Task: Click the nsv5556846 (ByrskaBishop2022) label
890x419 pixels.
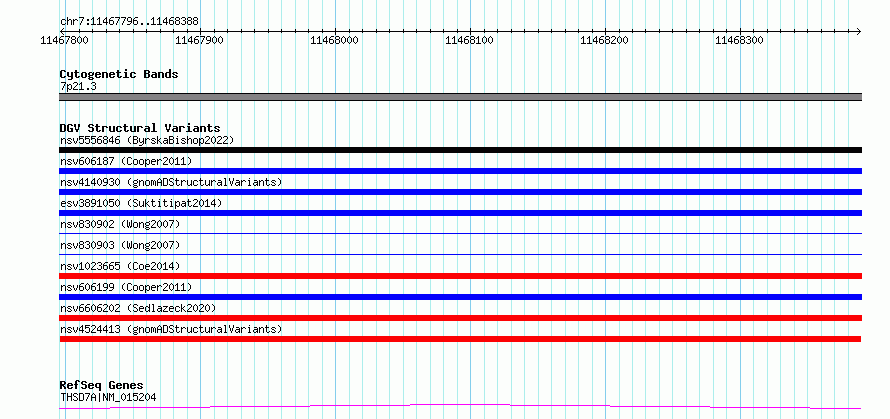Action: [x=147, y=140]
